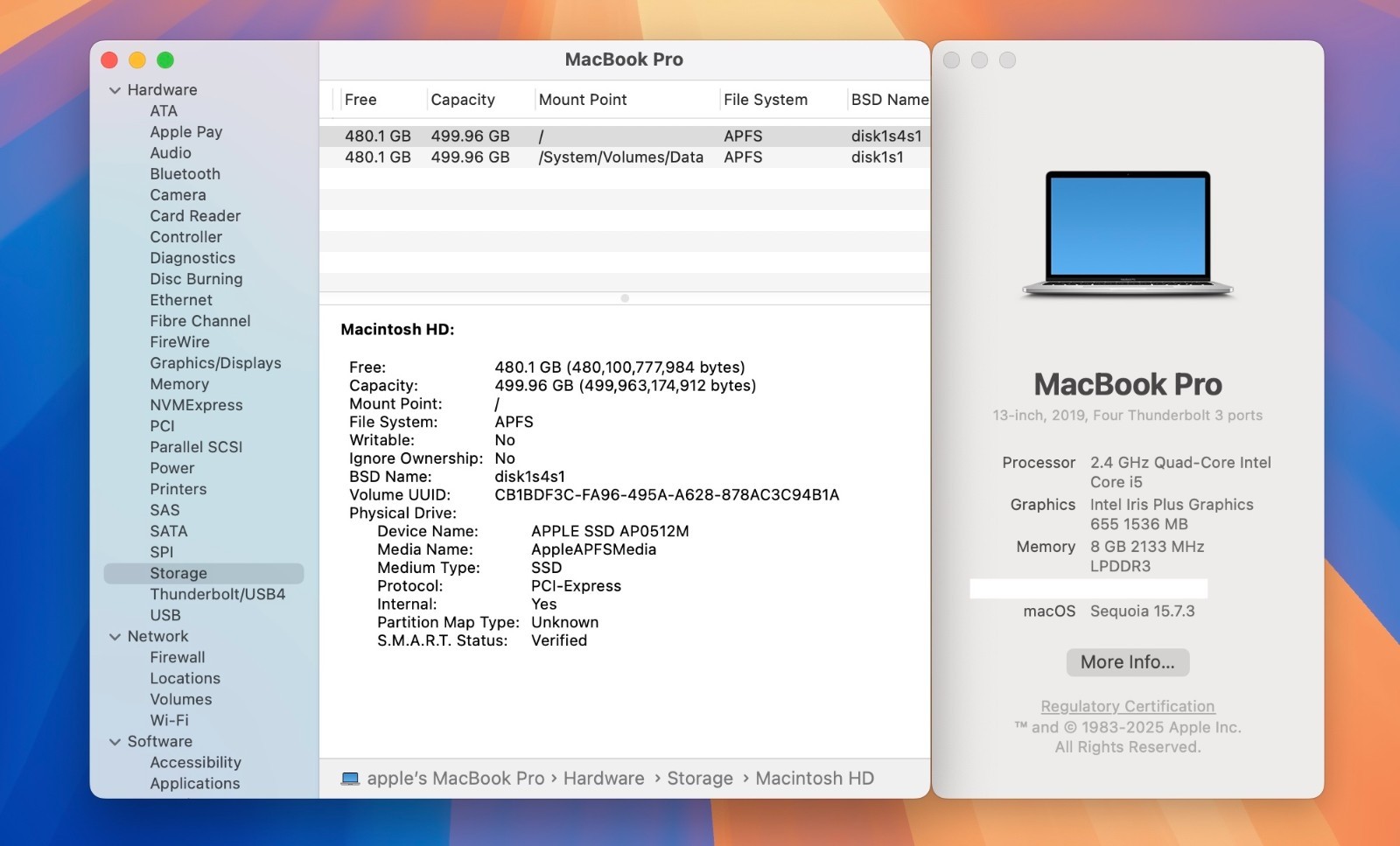Zoom the window with green button
1400x846 pixels.
point(165,60)
